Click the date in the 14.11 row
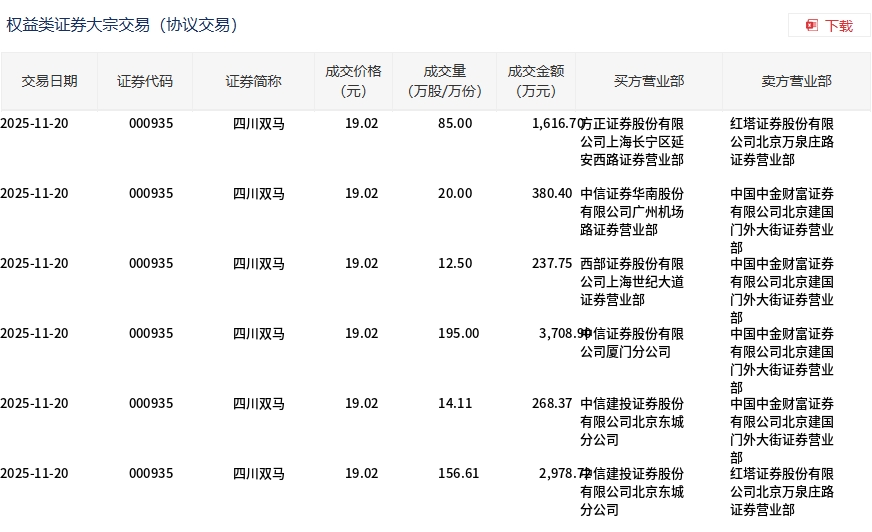Viewport: 872px width, 532px height. click(x=34, y=404)
